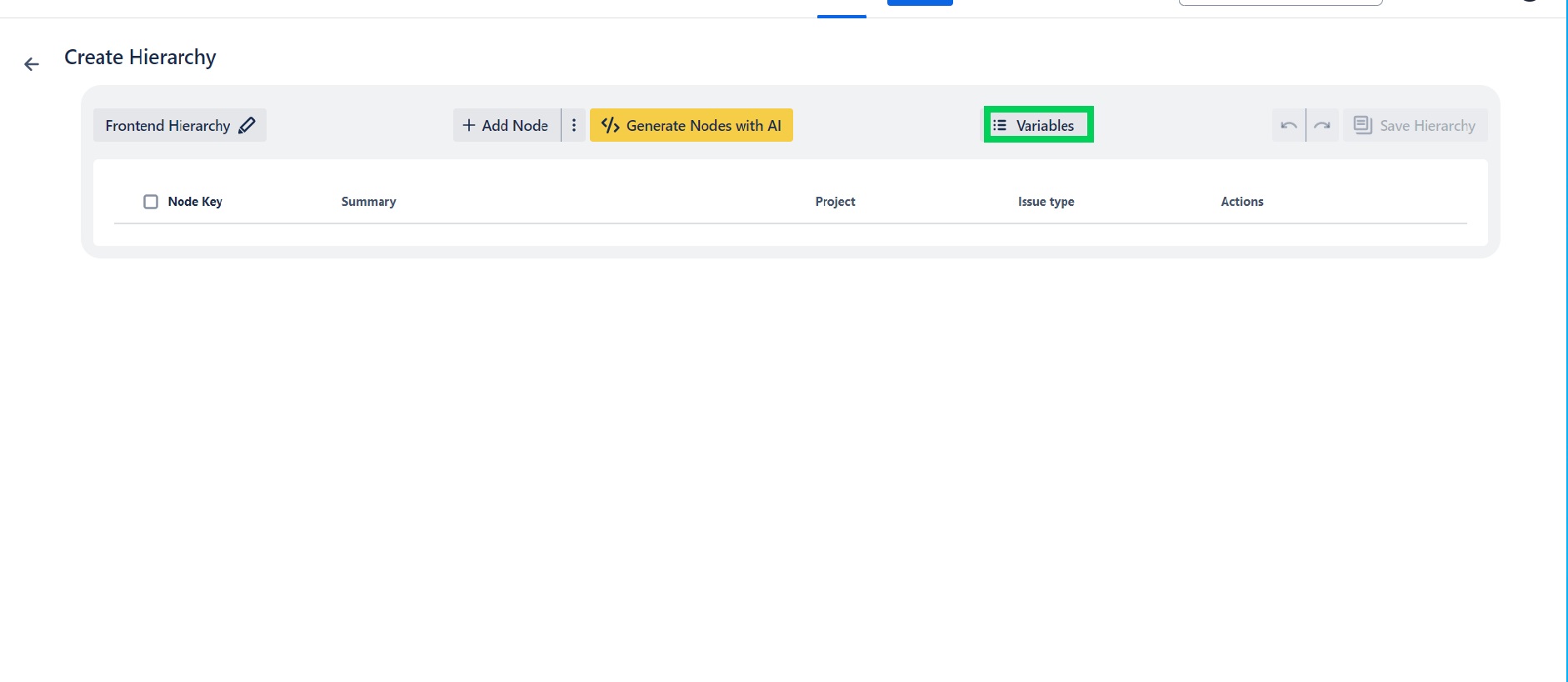The height and width of the screenshot is (682, 1568).
Task: Click the Project column header
Action: [x=835, y=202]
